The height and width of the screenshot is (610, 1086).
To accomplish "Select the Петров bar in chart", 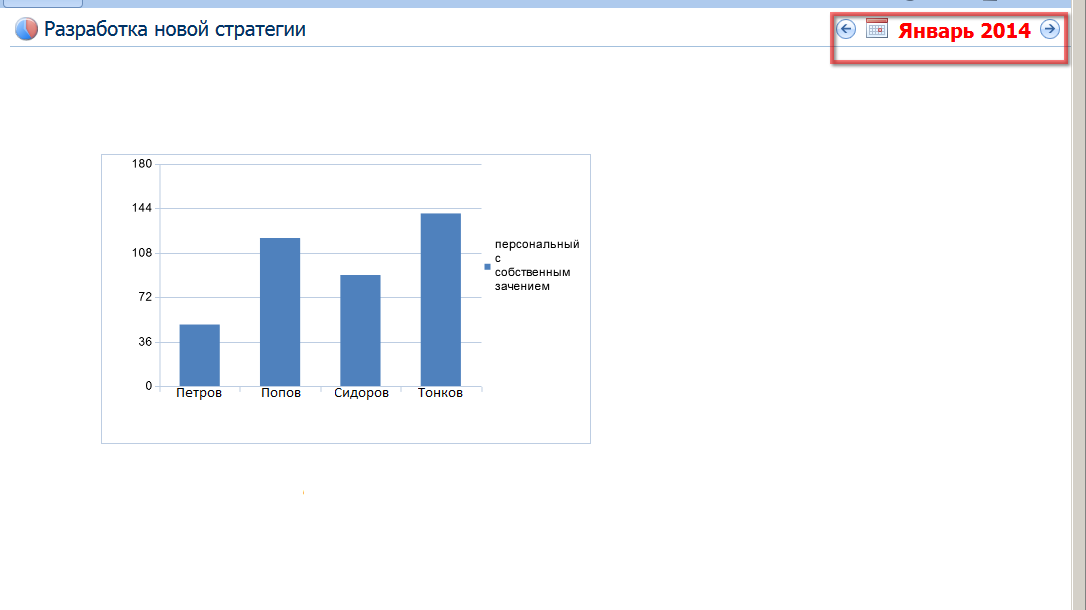I will tap(200, 355).
